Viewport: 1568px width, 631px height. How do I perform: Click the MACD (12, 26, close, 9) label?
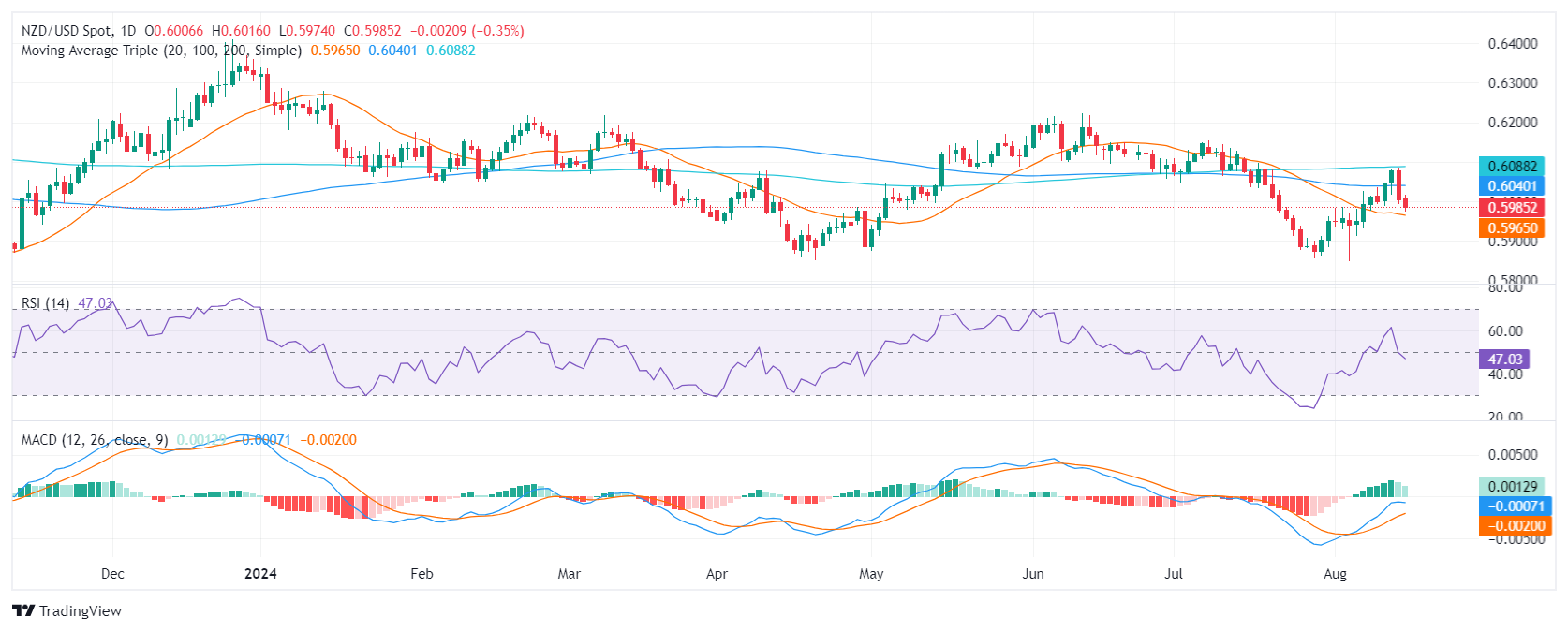coord(95,440)
